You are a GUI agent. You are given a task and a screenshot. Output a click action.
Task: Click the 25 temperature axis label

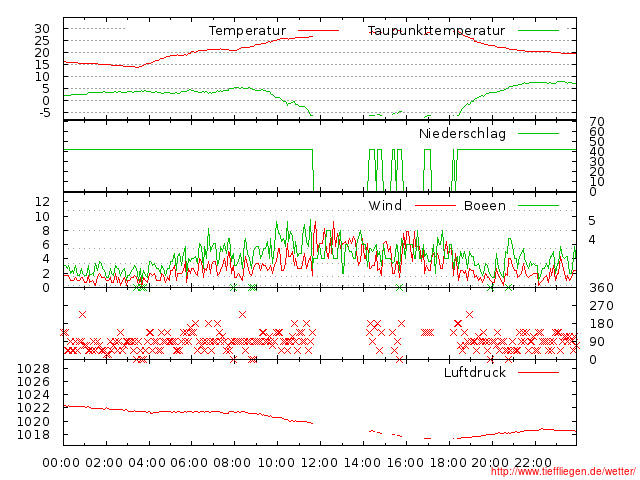point(42,40)
